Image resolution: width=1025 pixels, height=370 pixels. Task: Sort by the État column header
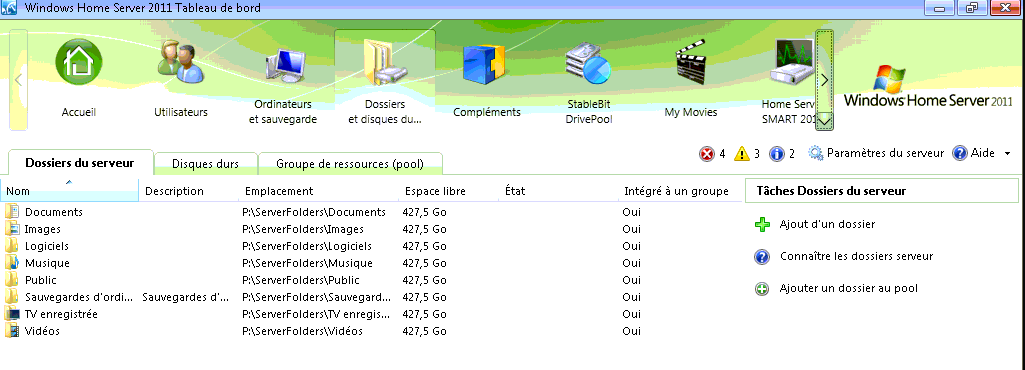coord(559,191)
